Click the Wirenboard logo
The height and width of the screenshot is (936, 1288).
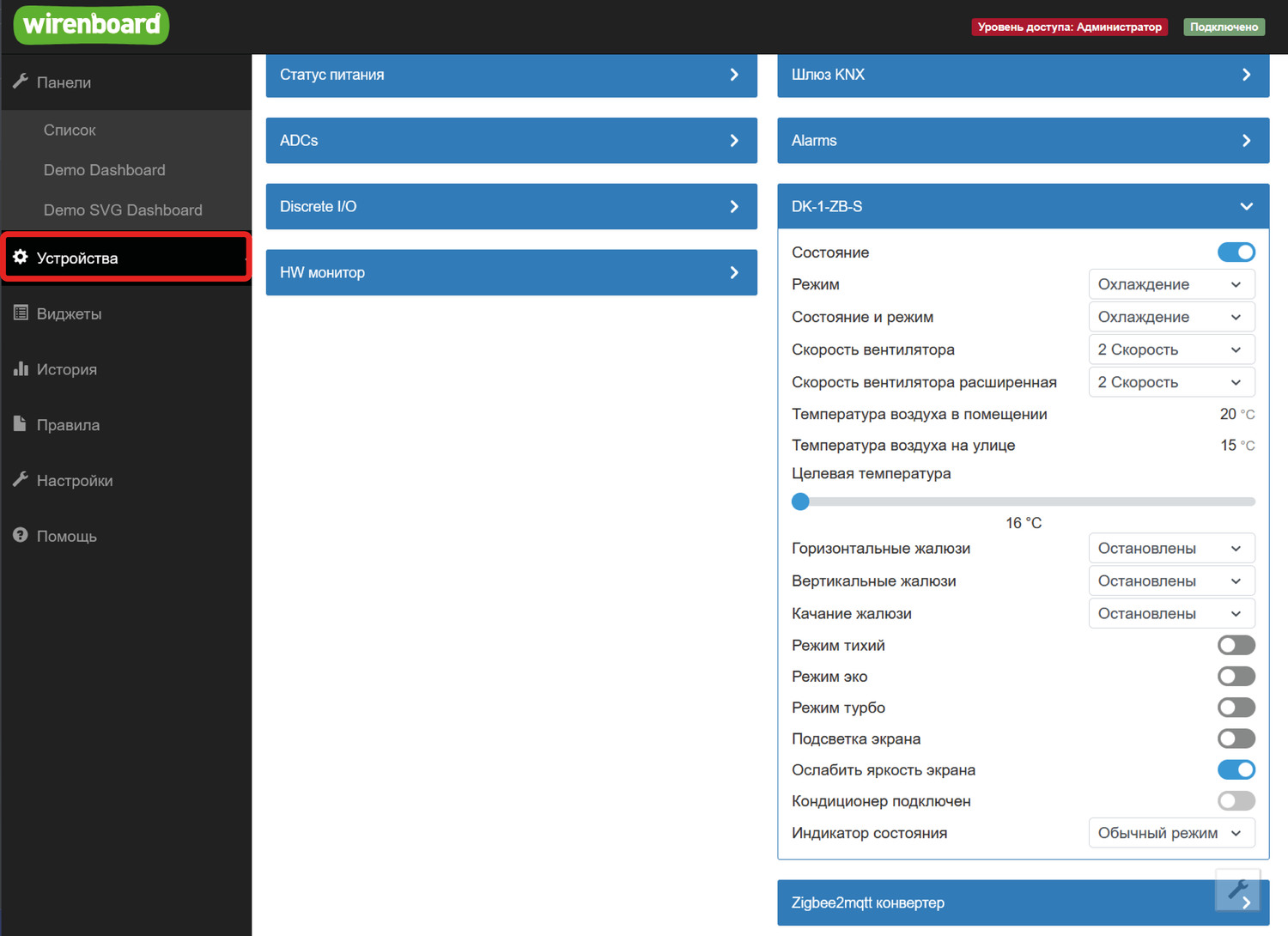coord(91,24)
